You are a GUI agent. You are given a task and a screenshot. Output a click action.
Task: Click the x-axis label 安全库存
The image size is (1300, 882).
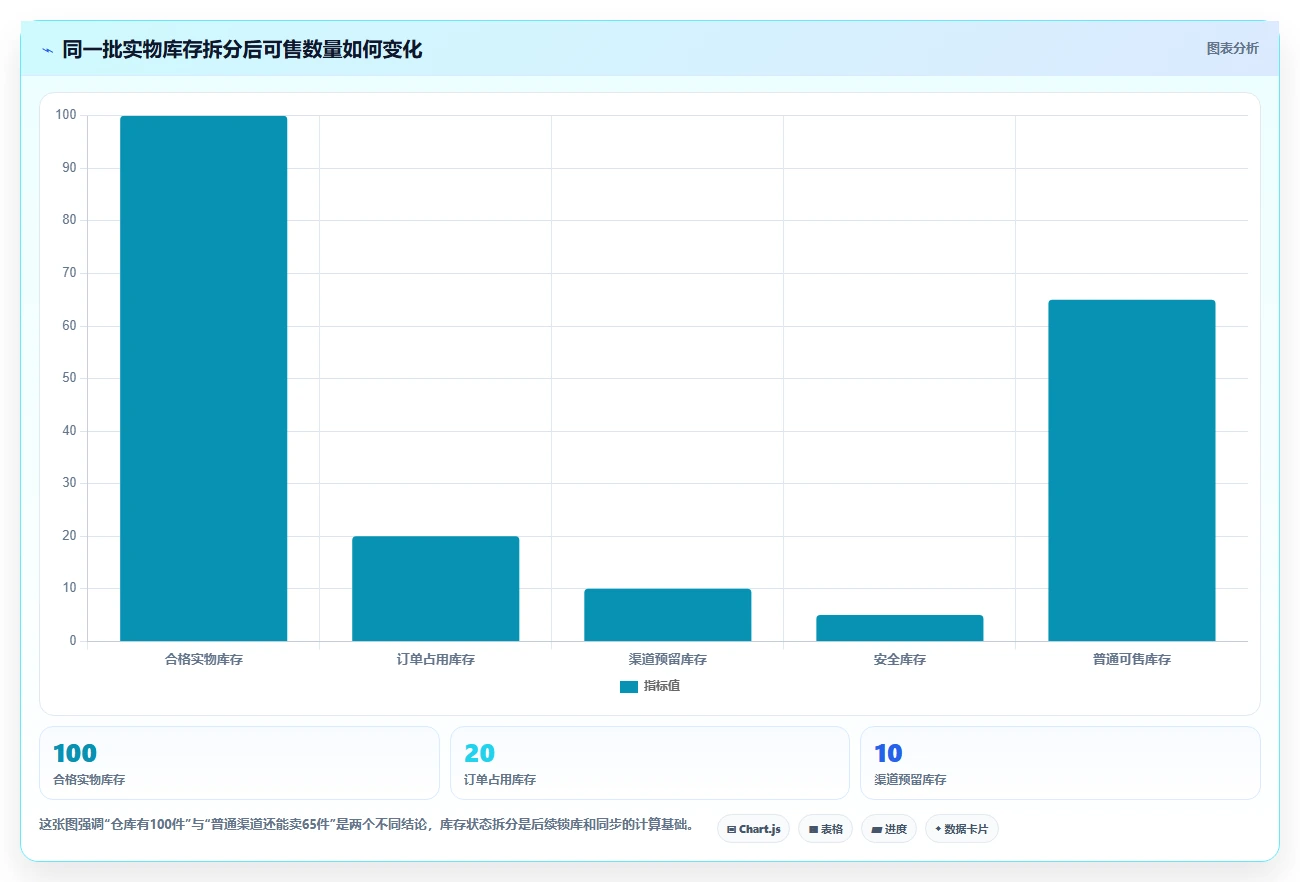(x=899, y=660)
